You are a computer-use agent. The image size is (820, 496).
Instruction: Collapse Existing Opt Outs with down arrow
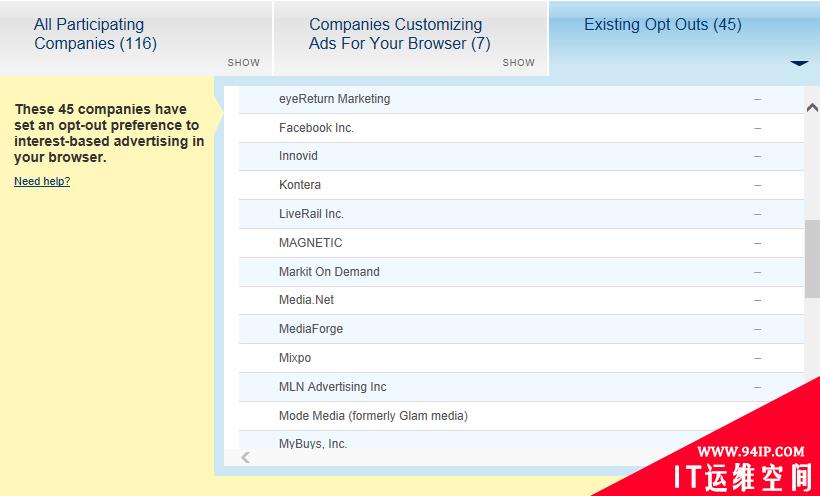[x=799, y=63]
